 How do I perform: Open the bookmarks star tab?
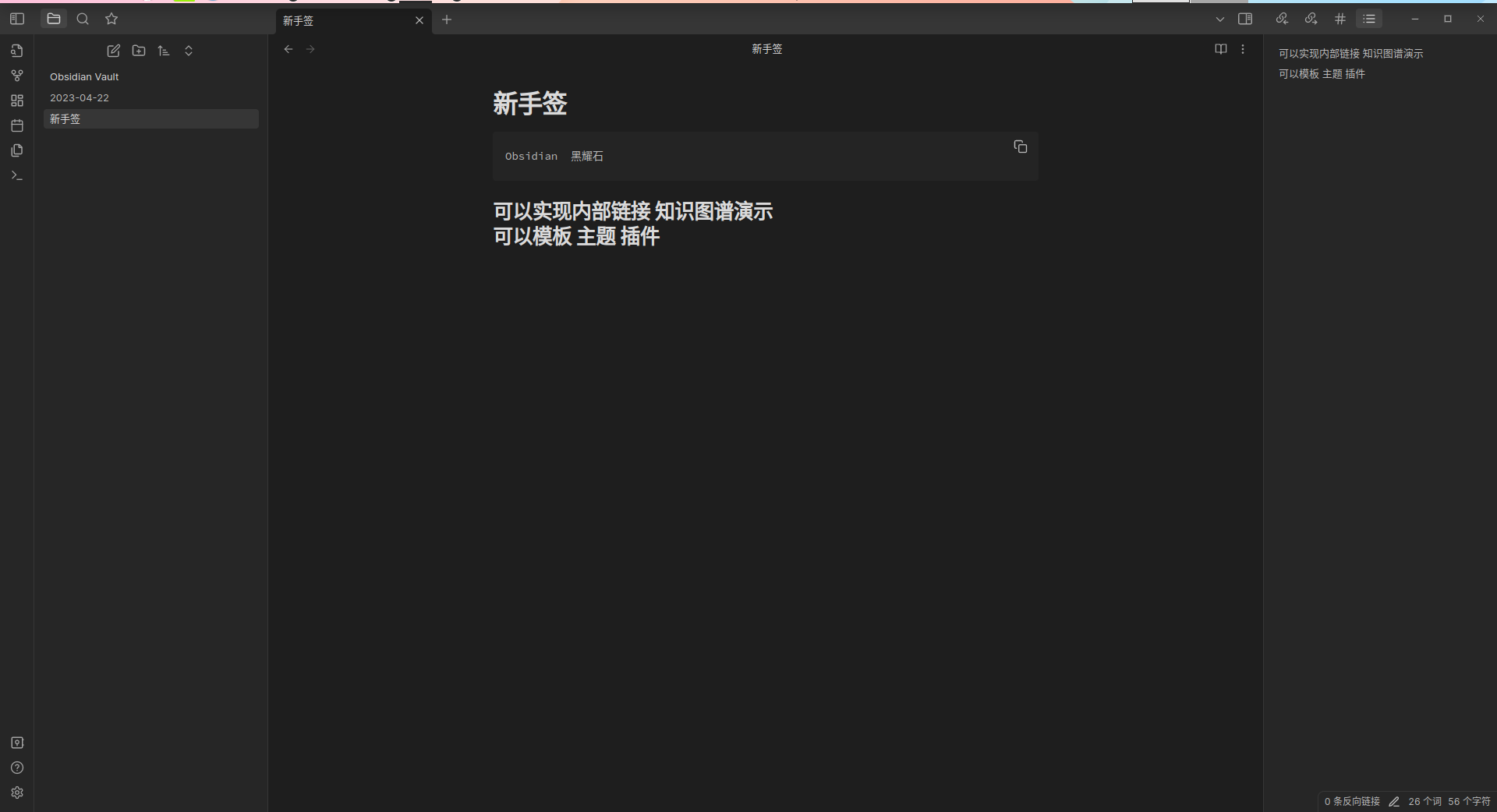coord(111,19)
